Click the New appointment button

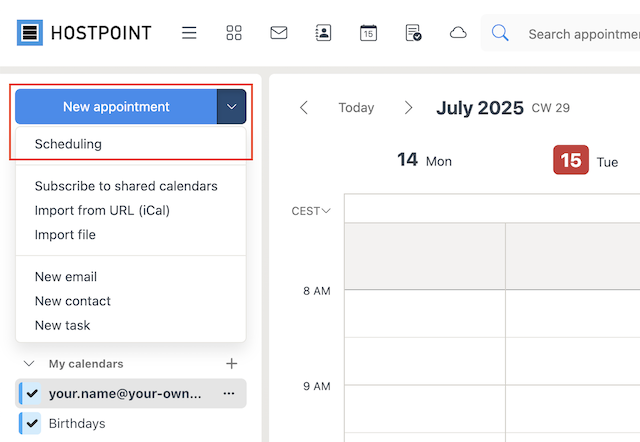pos(116,107)
